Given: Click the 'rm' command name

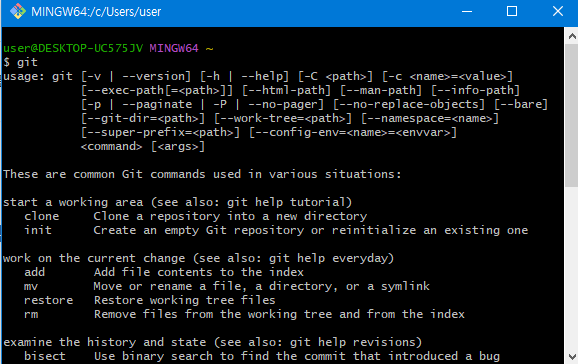Looking at the screenshot, I should (31, 315).
